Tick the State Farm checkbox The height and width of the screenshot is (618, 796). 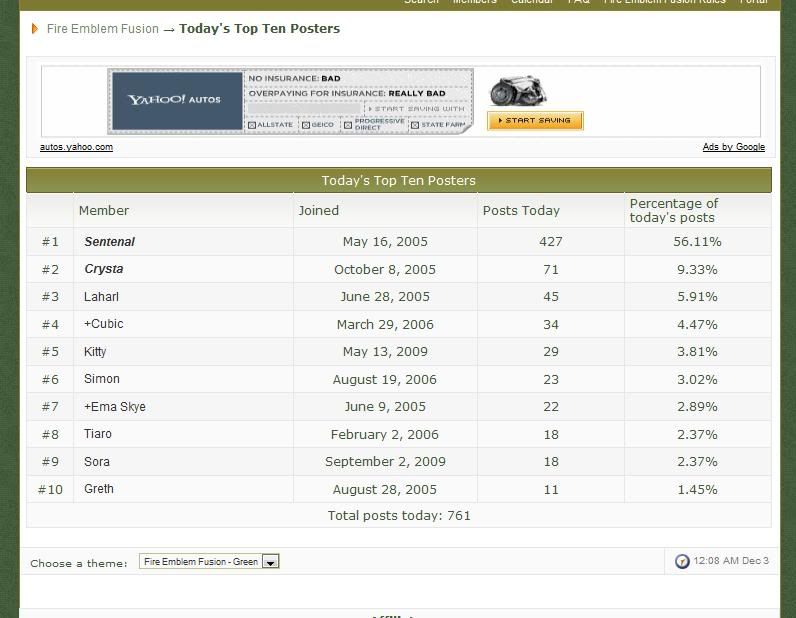click(414, 125)
